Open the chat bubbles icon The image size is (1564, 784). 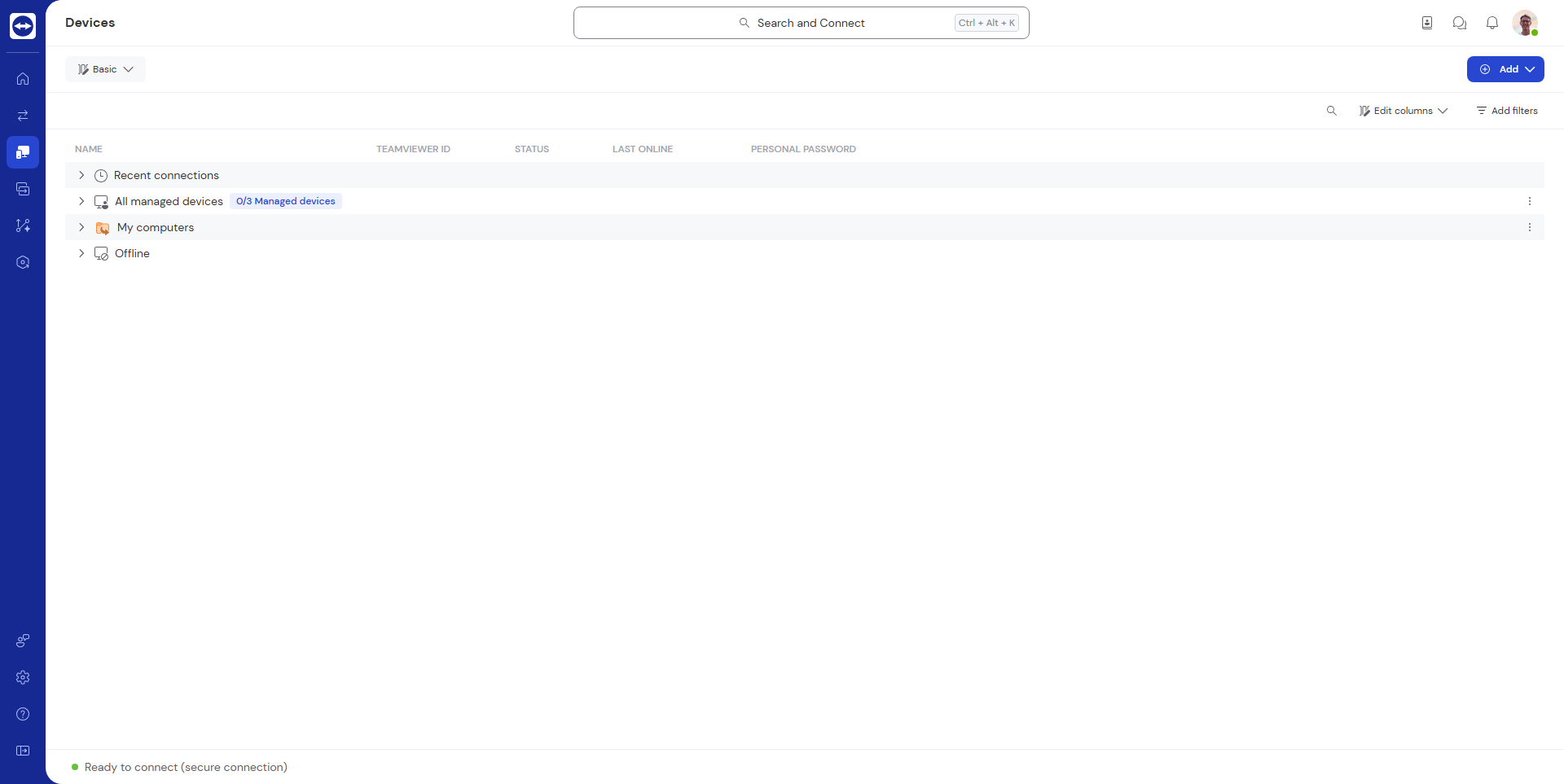click(x=1459, y=23)
